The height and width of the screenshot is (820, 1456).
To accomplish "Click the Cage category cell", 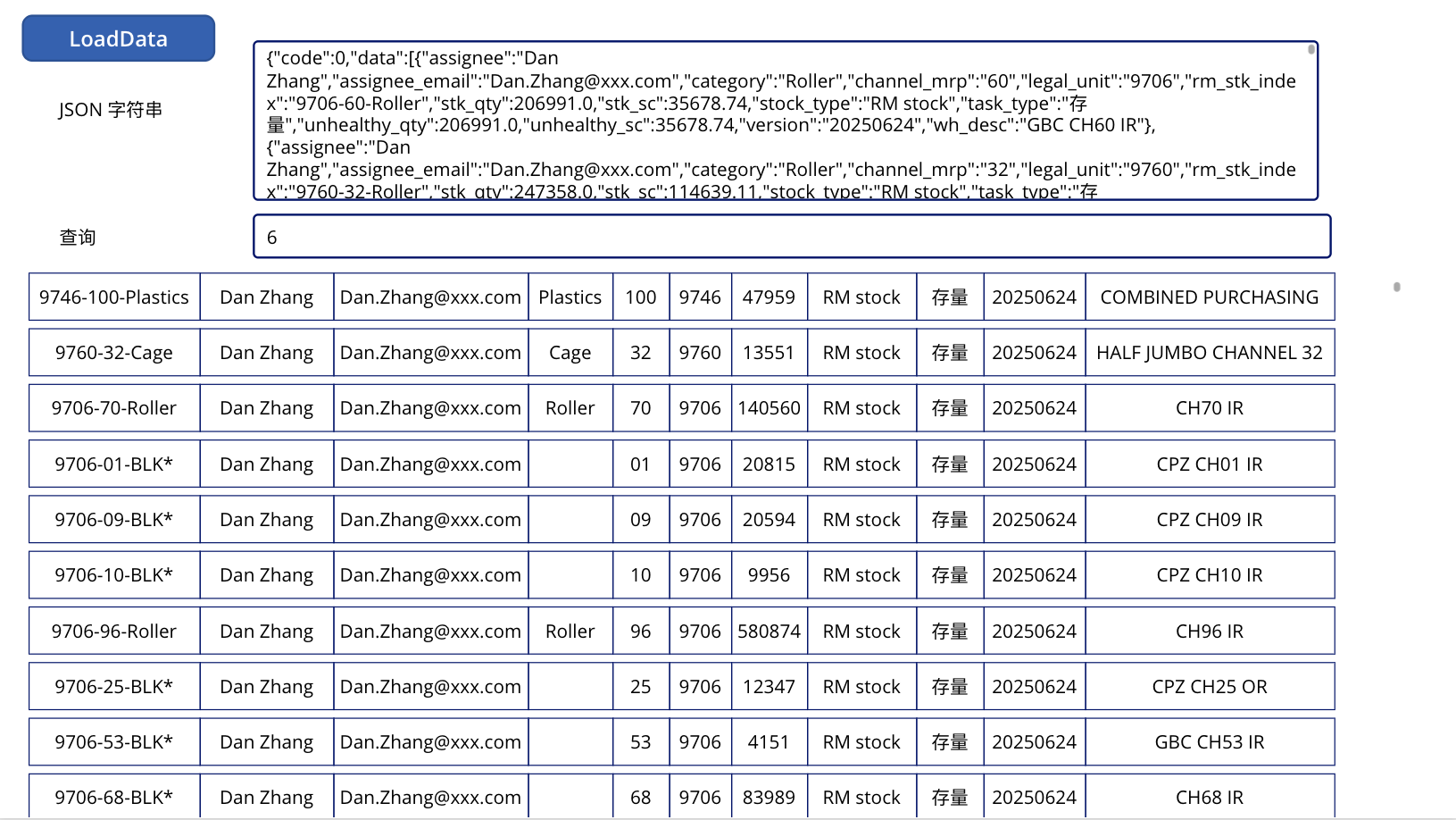I will tap(570, 353).
